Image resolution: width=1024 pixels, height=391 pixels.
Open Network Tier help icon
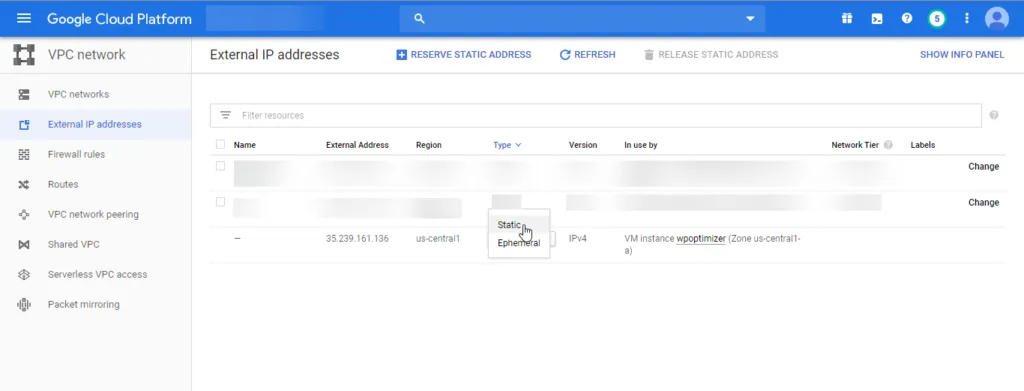click(888, 145)
